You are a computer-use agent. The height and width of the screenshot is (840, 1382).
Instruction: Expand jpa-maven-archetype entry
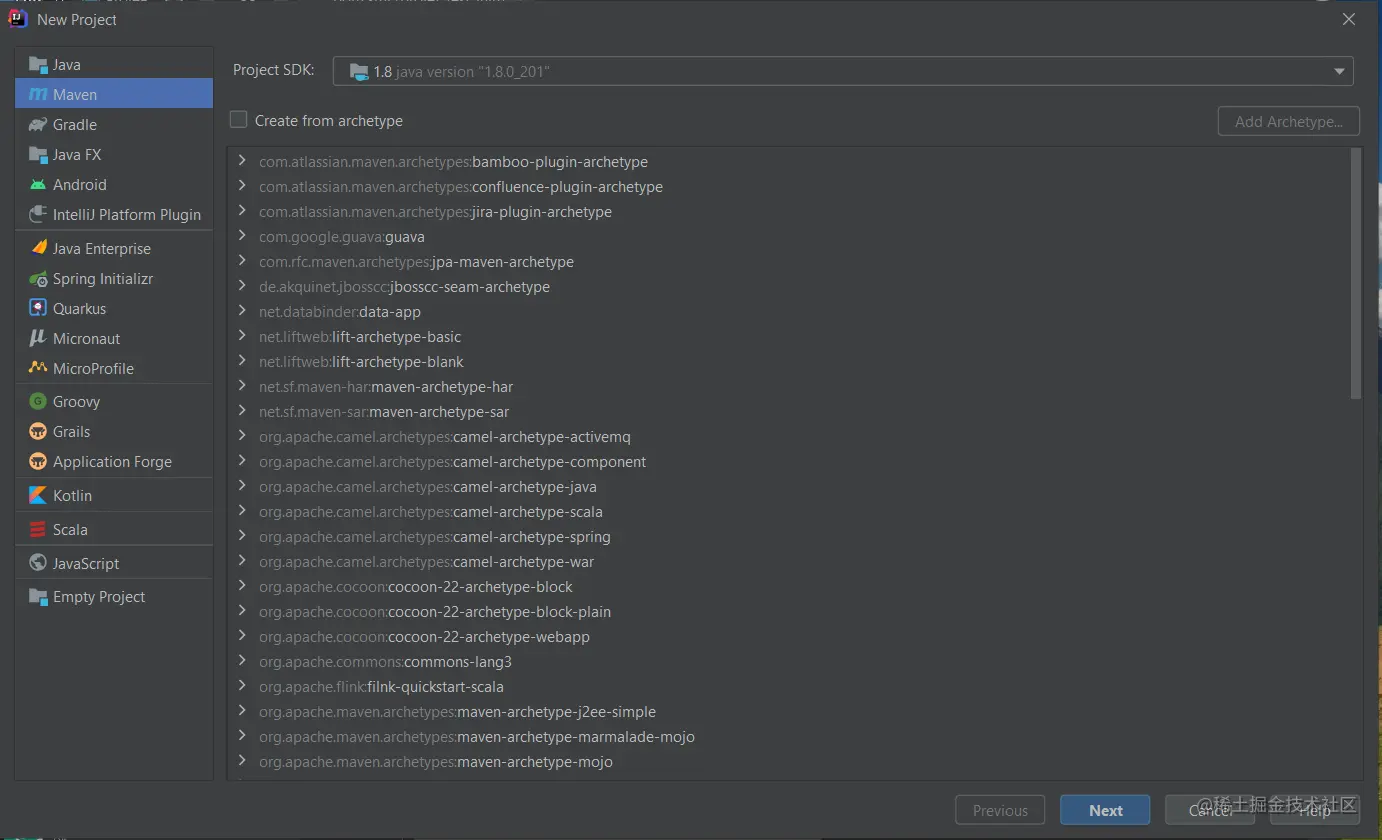pos(242,261)
